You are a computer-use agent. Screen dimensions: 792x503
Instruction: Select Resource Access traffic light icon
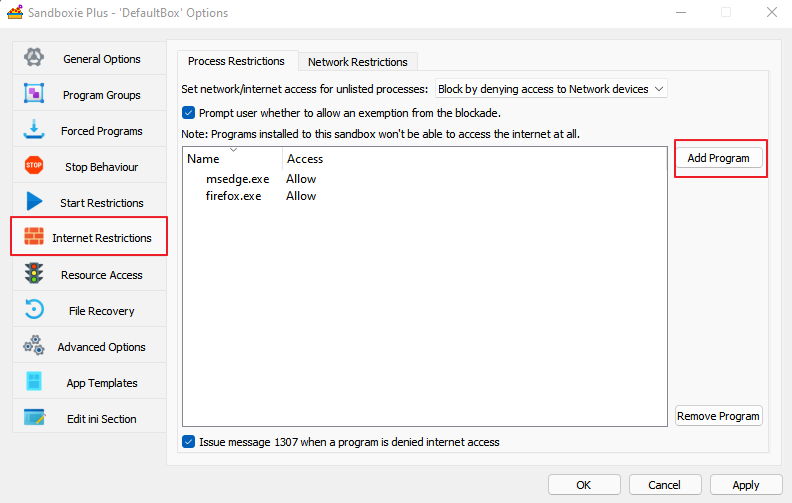tap(34, 275)
